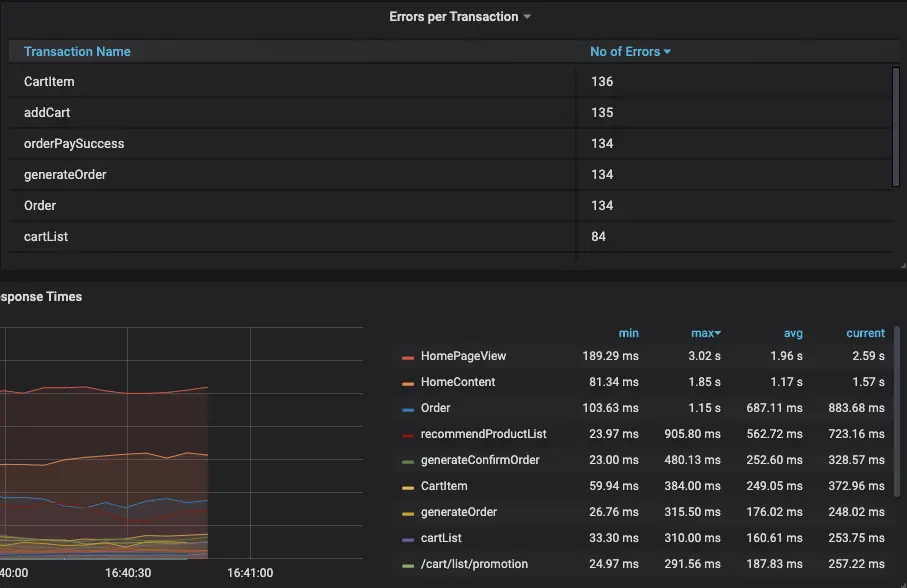Screen dimensions: 907x588
Task: Sort by Transaction Name column header
Action: 77,51
